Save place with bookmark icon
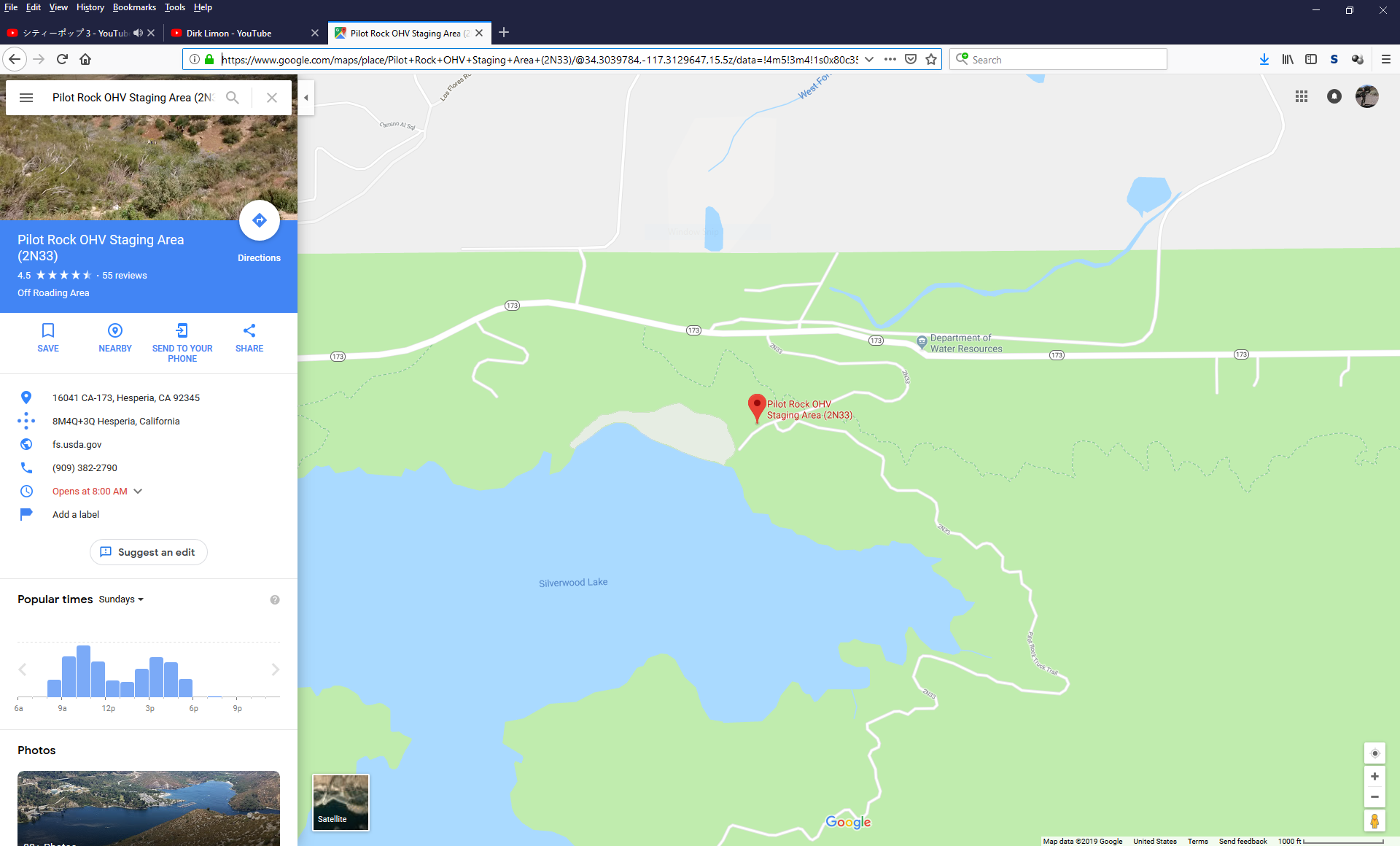Screen dimensions: 1400x846 coord(48,330)
